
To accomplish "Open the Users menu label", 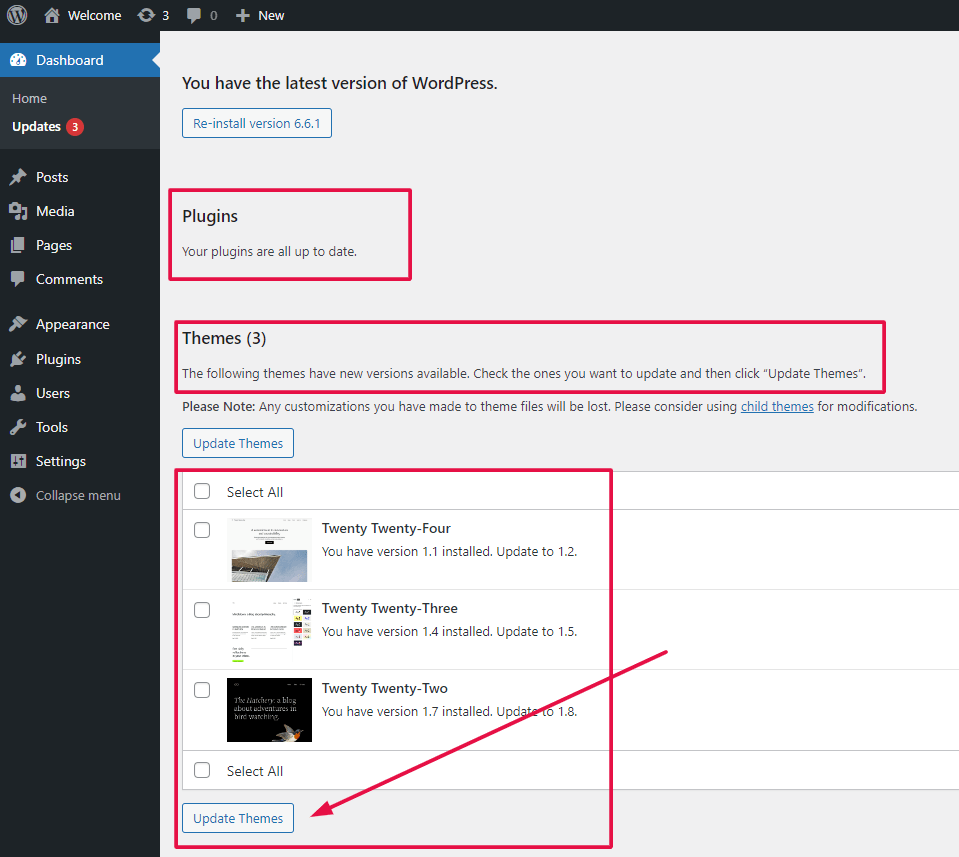I will (x=53, y=393).
